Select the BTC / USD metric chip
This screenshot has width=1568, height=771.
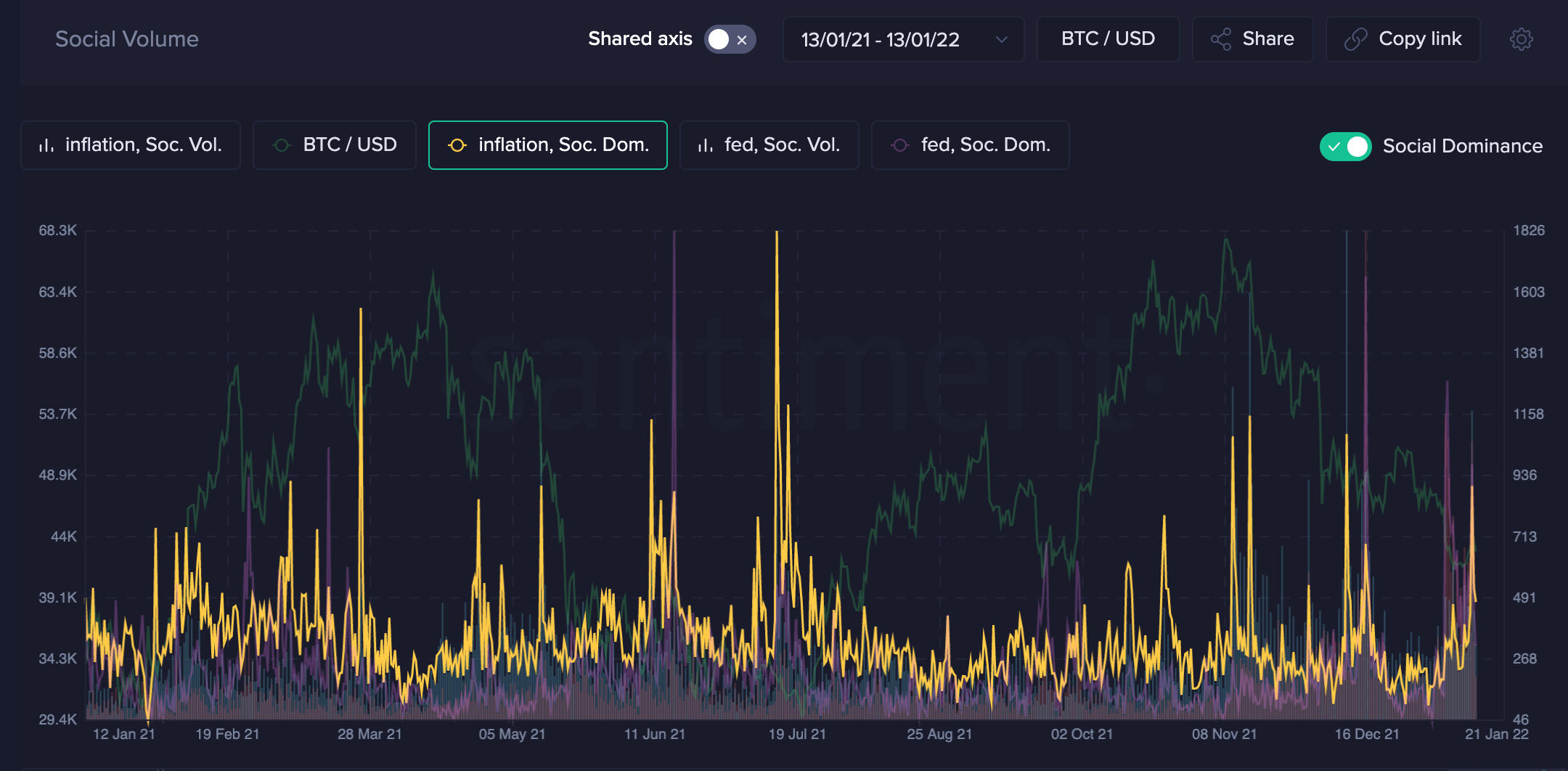334,145
